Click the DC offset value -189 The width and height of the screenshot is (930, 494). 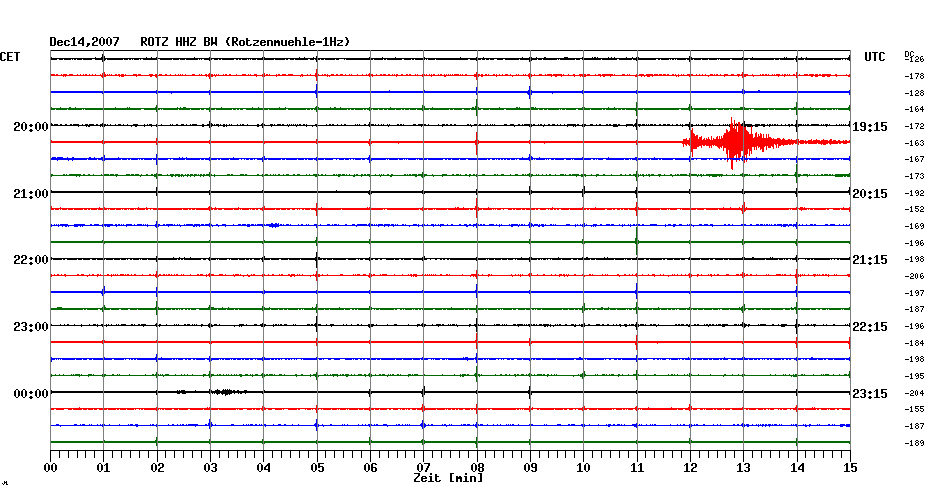click(915, 443)
